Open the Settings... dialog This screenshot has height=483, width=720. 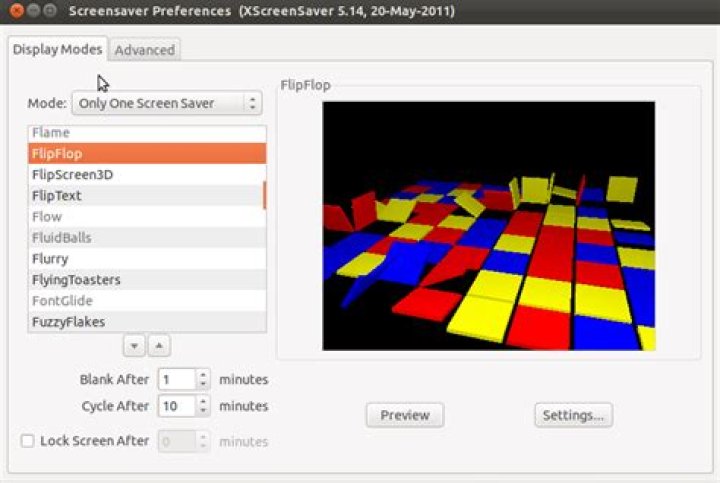coord(574,415)
